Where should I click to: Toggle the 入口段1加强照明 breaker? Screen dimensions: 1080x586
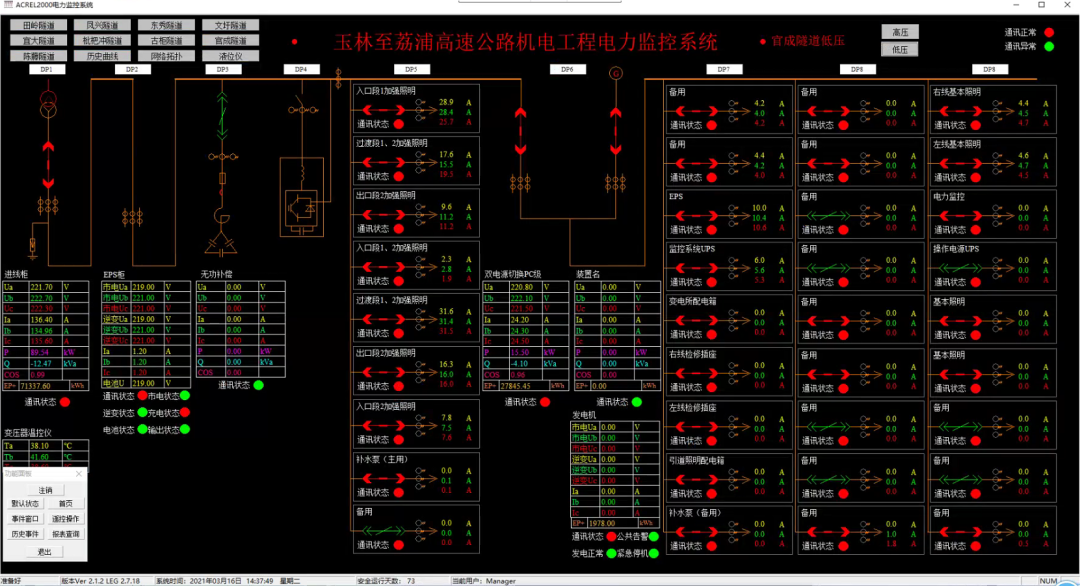[x=384, y=110]
